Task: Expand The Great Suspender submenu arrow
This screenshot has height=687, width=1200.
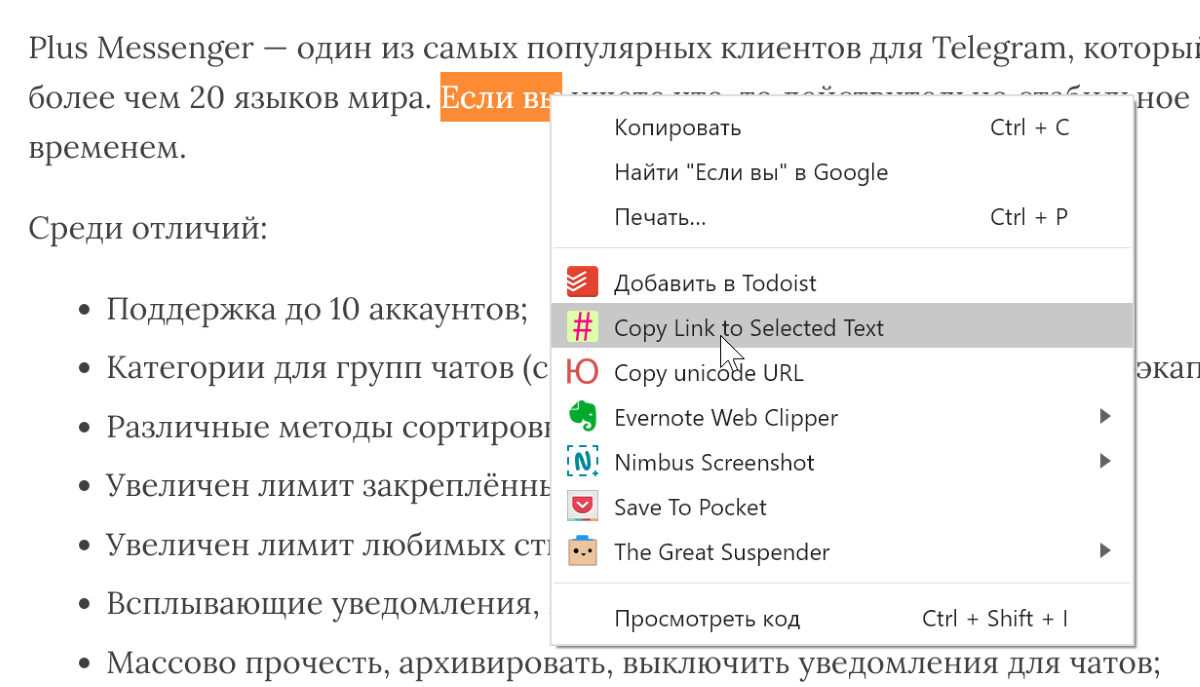Action: (x=1105, y=550)
